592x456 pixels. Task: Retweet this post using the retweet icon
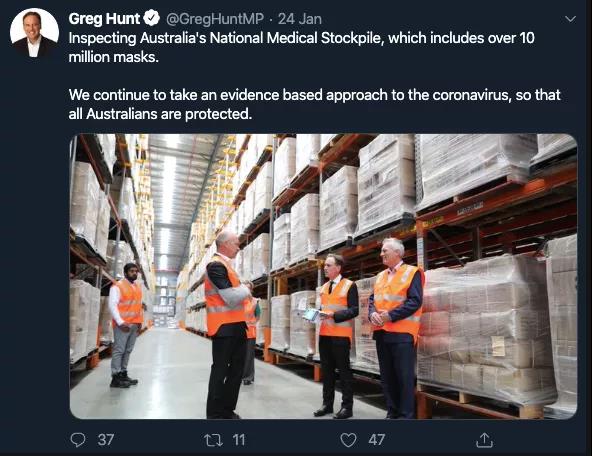(x=213, y=440)
